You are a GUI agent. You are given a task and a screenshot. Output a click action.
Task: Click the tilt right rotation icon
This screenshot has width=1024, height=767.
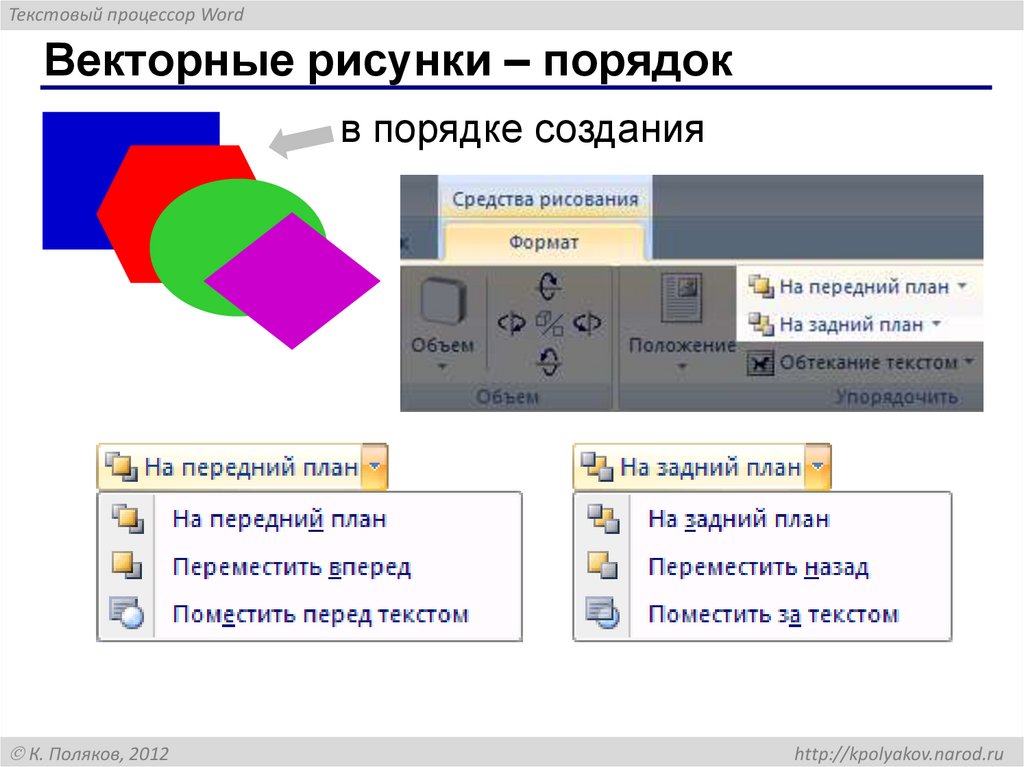(x=587, y=323)
